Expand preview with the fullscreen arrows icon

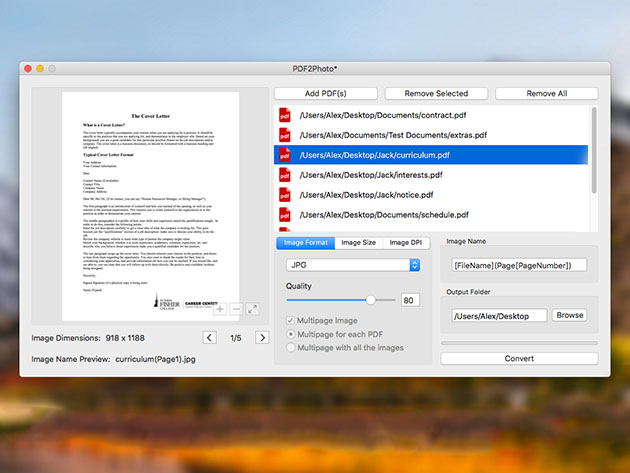click(x=252, y=309)
